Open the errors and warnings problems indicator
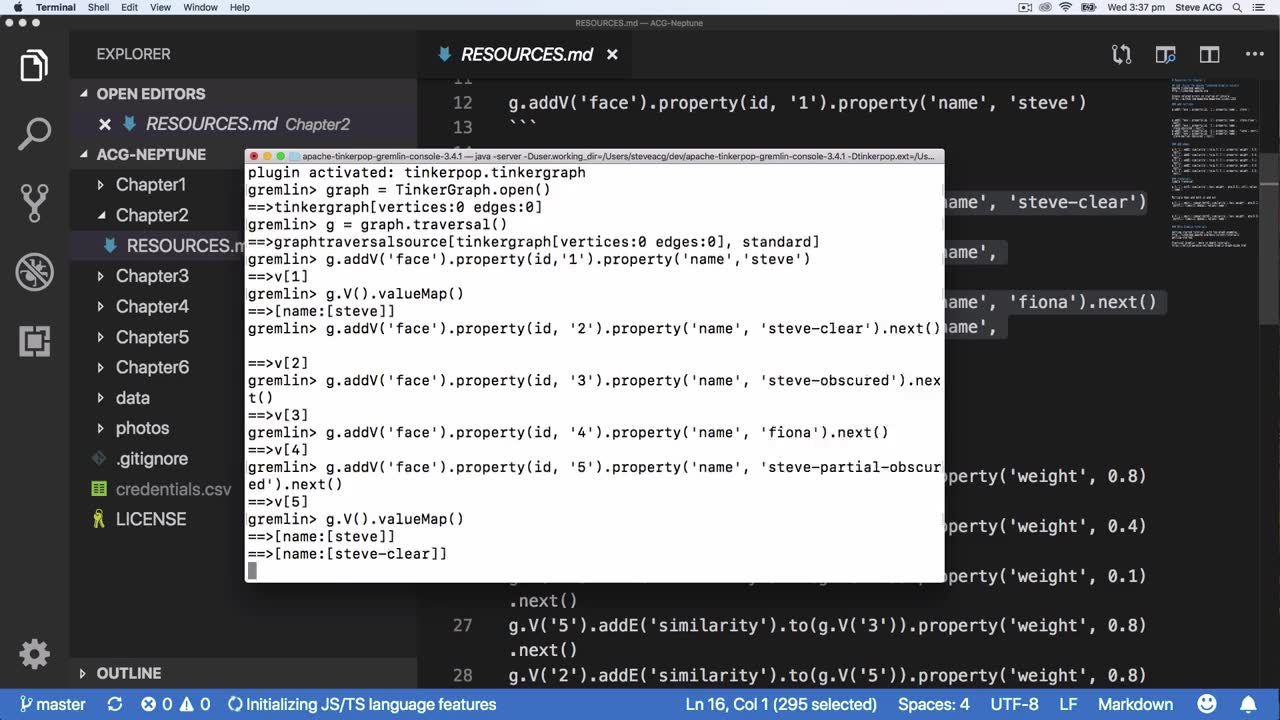The image size is (1280, 720). (175, 704)
